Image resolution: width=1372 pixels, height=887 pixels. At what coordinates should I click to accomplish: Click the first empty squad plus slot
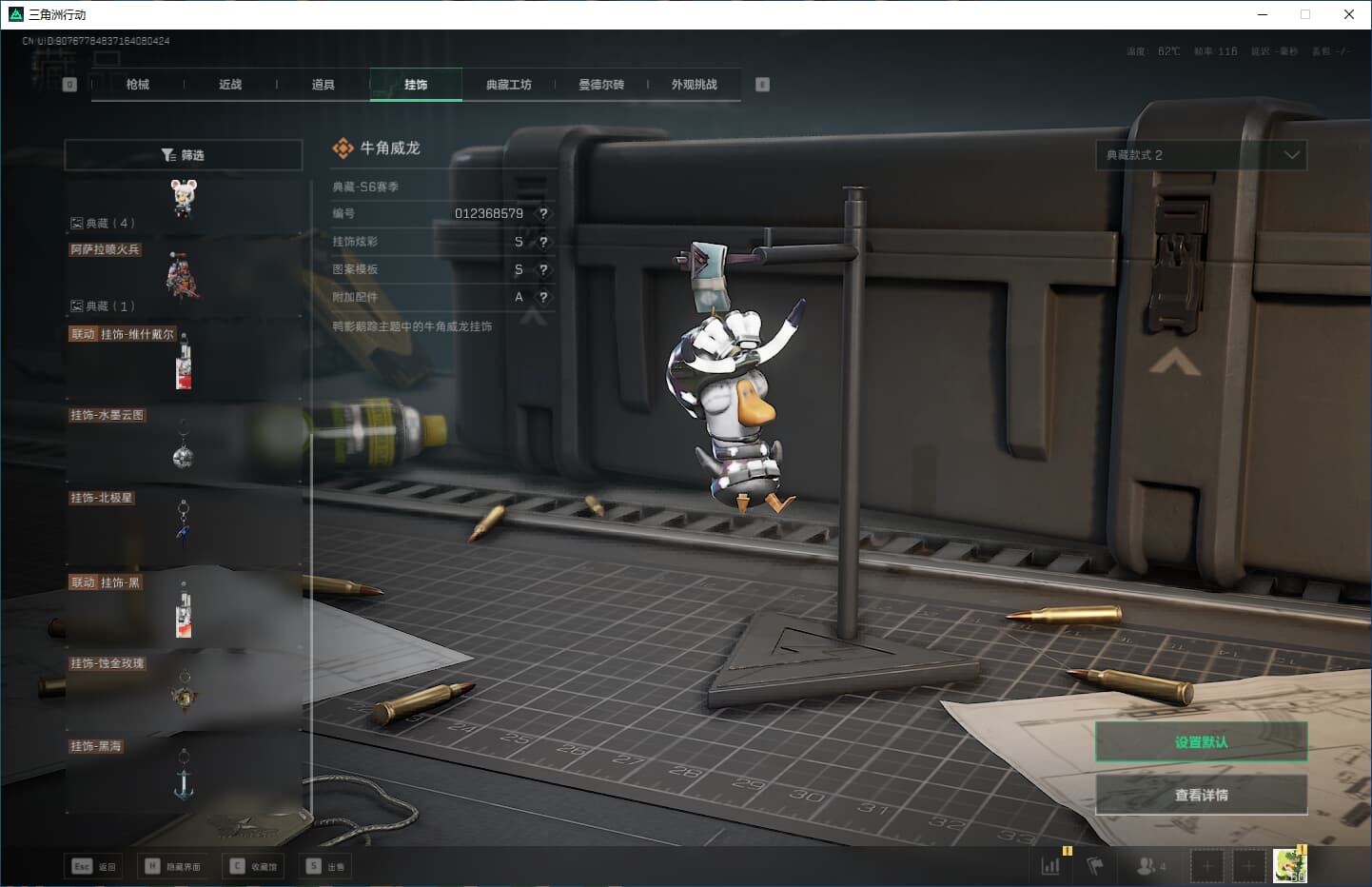1206,866
